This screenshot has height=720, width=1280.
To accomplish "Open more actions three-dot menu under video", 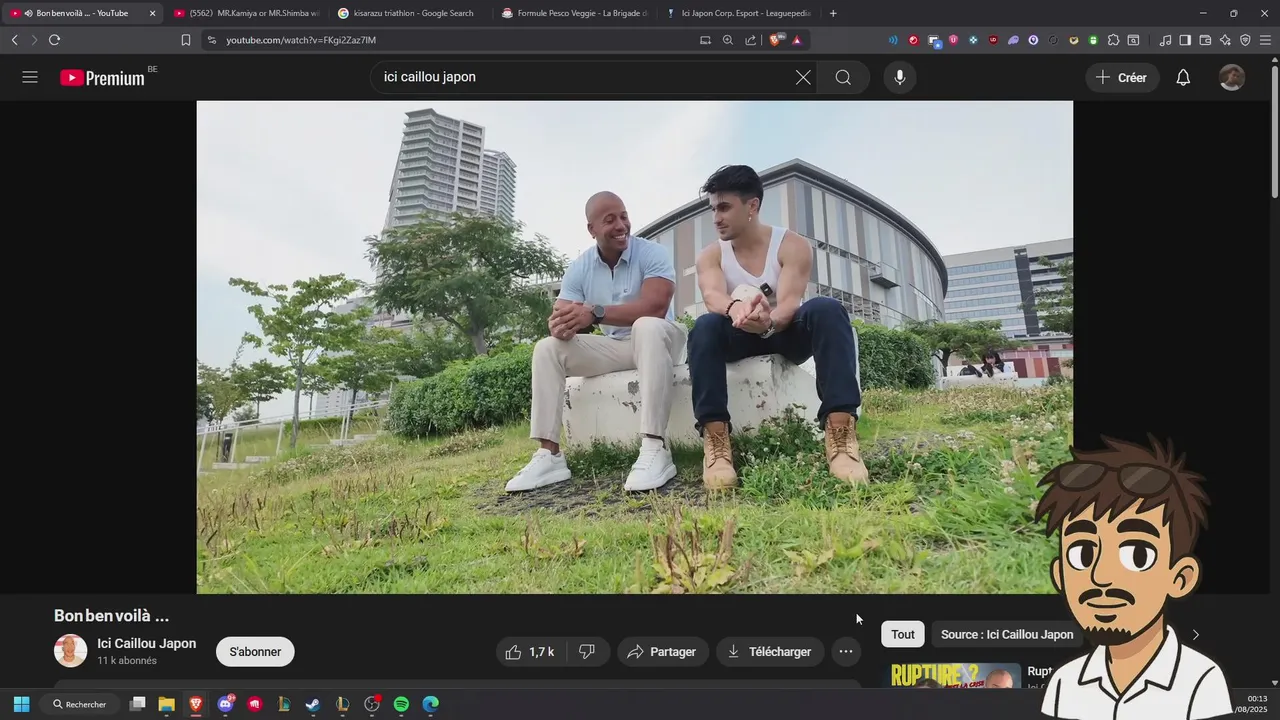I will coord(845,652).
